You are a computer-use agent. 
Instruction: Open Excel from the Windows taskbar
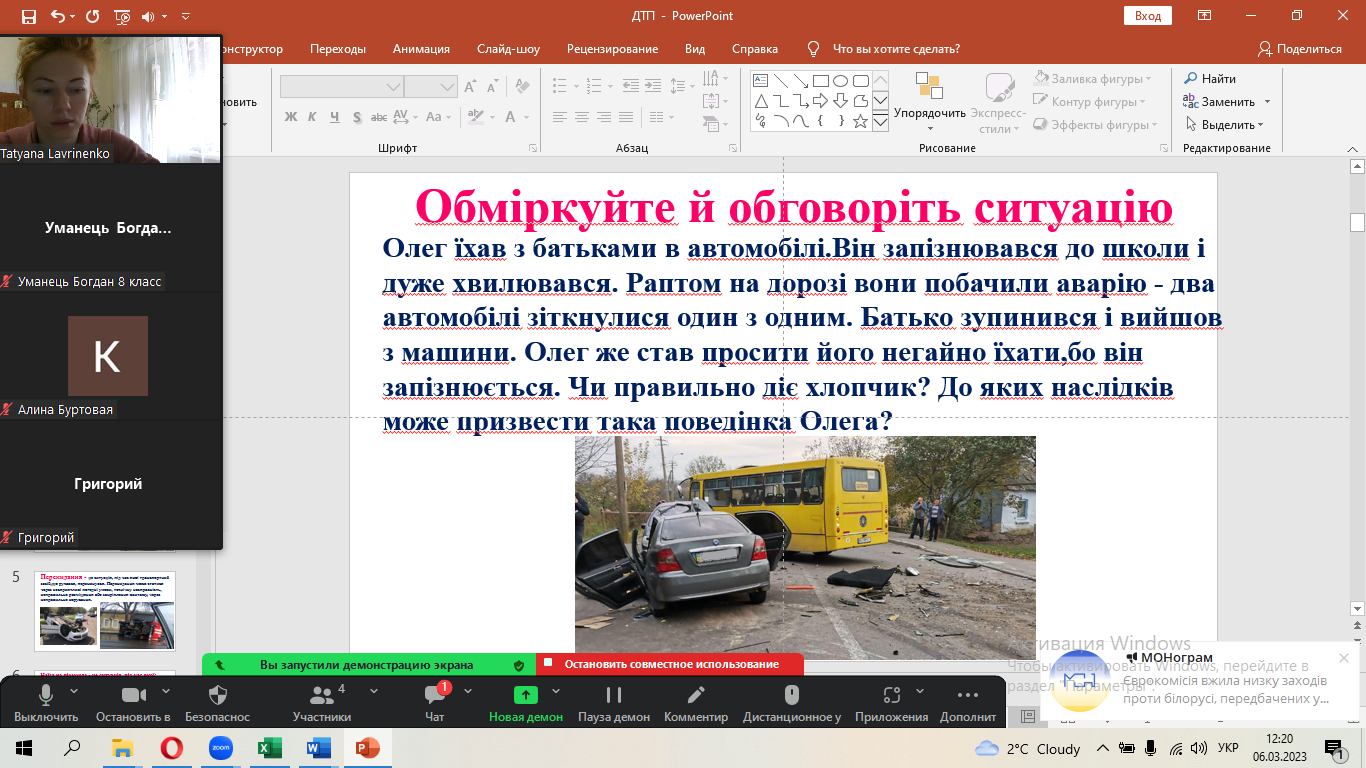point(269,748)
